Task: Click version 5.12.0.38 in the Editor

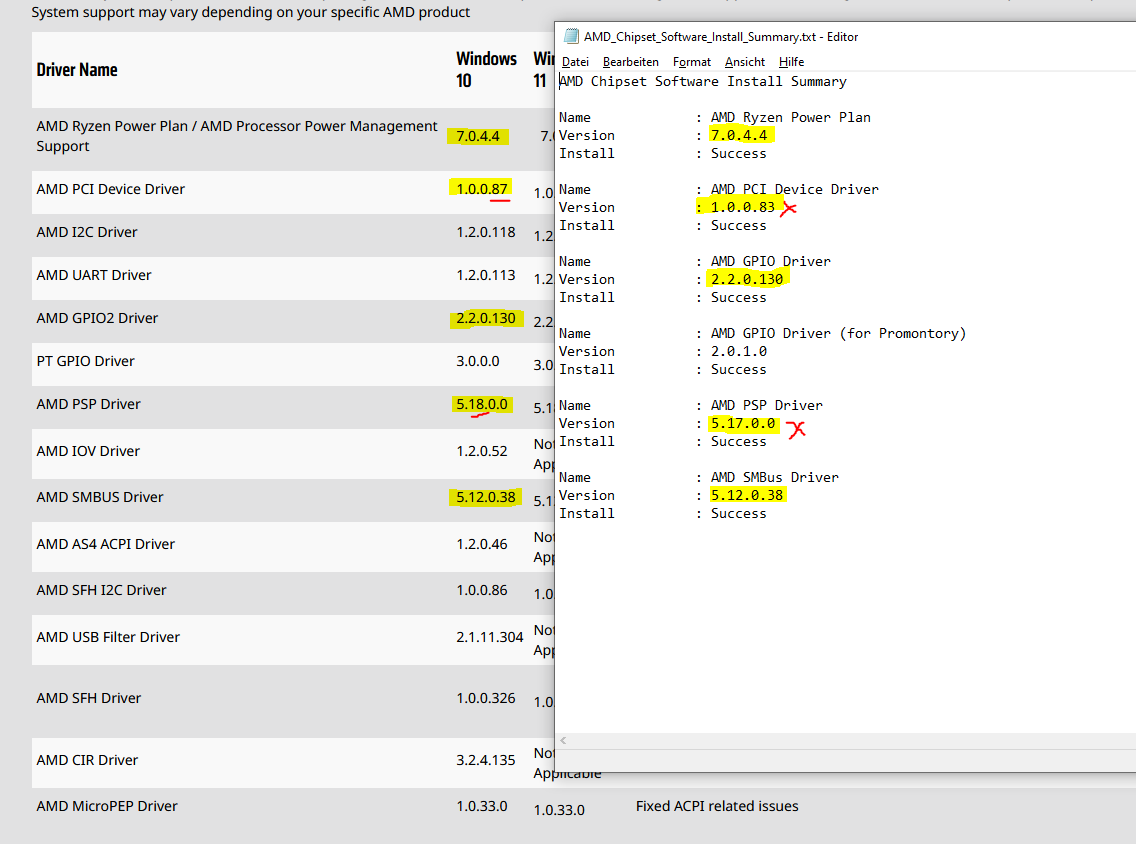Action: click(747, 495)
